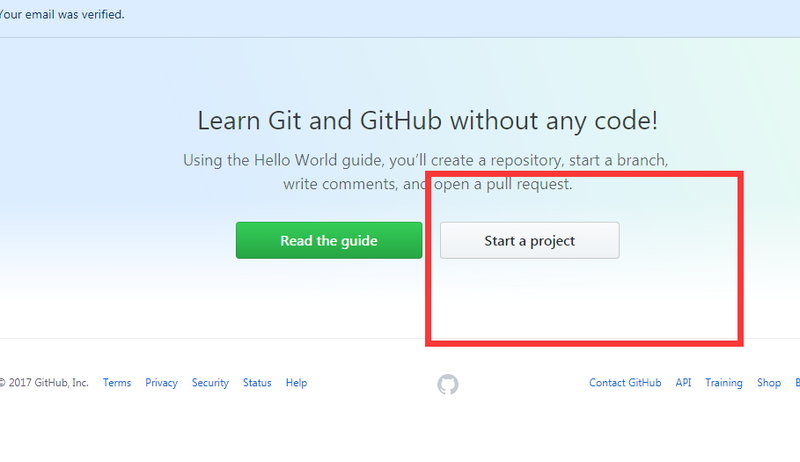Open the Shop footer link
The image size is (800, 462).
(769, 382)
